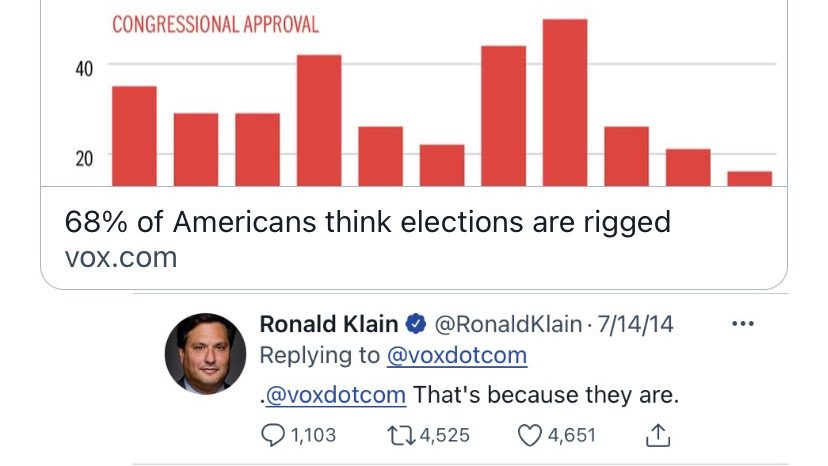The image size is (828, 466).
Task: Click the blue verified badge
Action: 416,324
